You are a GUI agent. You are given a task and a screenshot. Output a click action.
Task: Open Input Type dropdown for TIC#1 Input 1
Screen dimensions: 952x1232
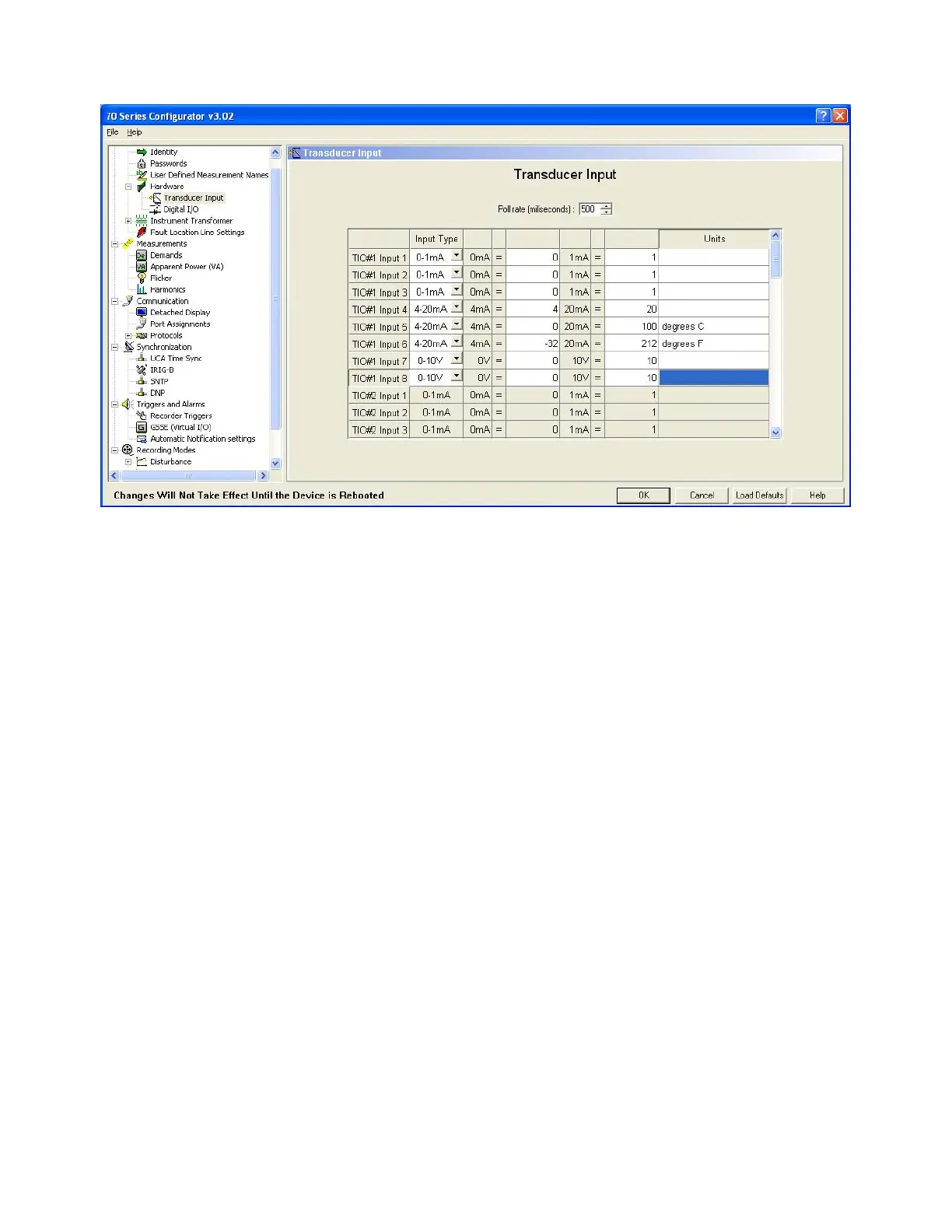457,255
